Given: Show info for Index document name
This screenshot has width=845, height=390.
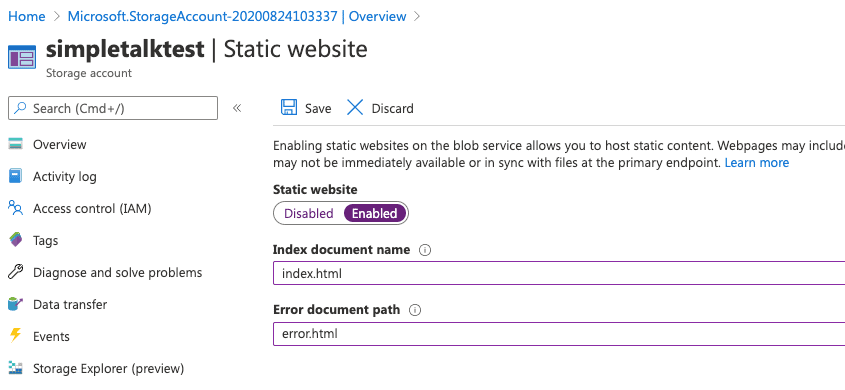Looking at the screenshot, I should click(425, 250).
